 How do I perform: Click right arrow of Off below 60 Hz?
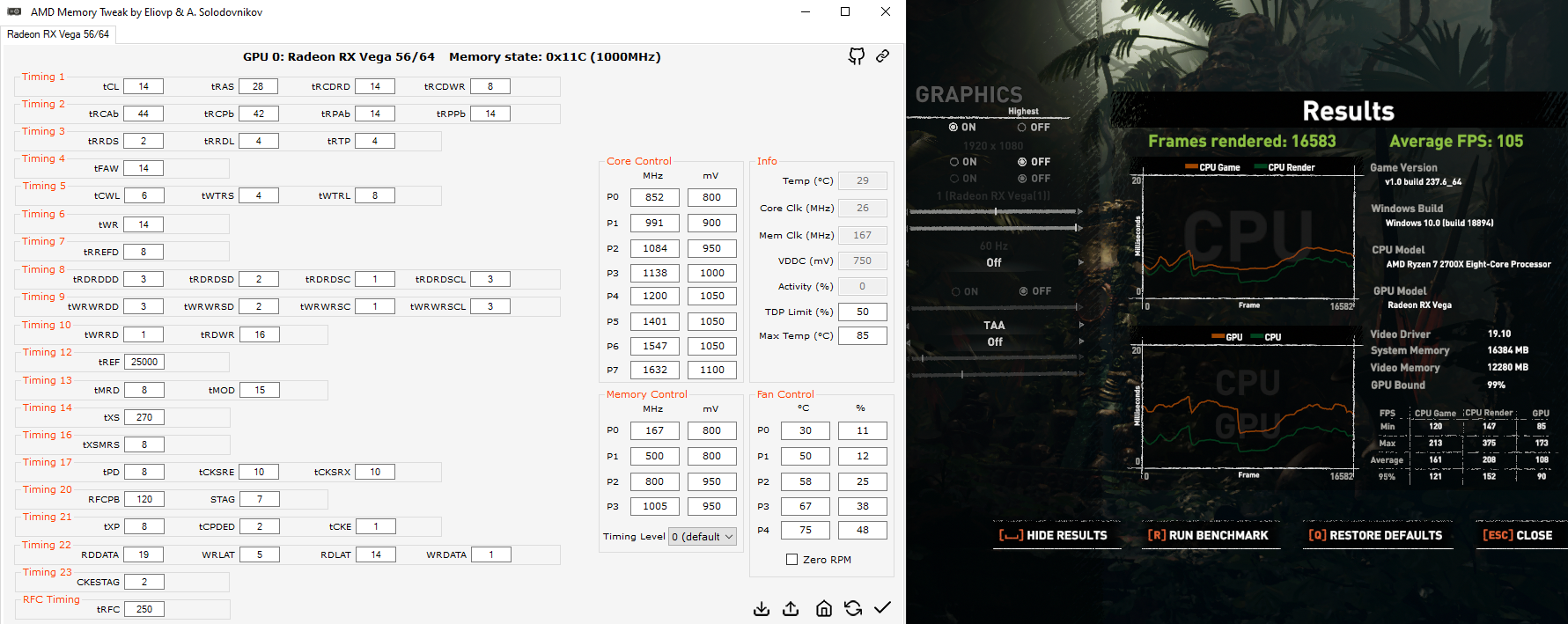1081,262
